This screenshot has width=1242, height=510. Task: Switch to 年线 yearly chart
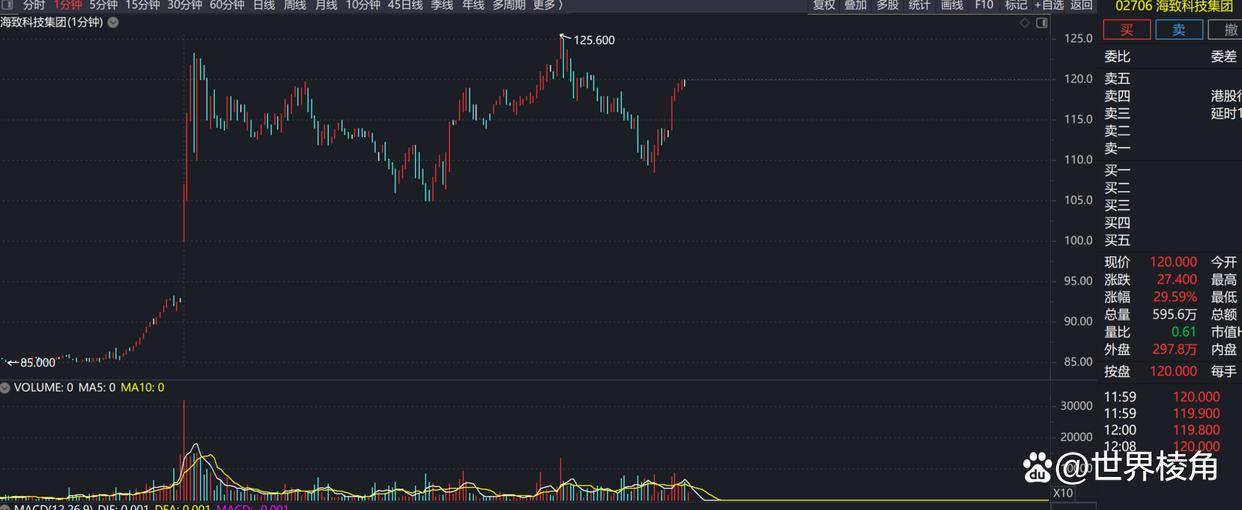(x=473, y=5)
